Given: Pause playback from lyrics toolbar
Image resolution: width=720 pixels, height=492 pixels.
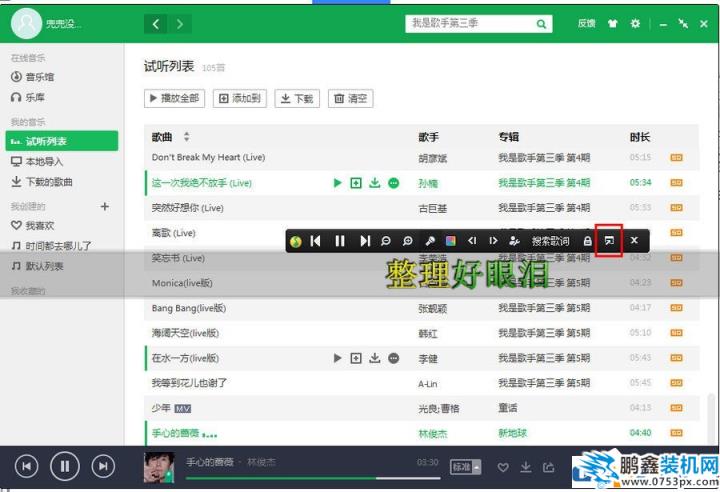Looking at the screenshot, I should point(340,241).
